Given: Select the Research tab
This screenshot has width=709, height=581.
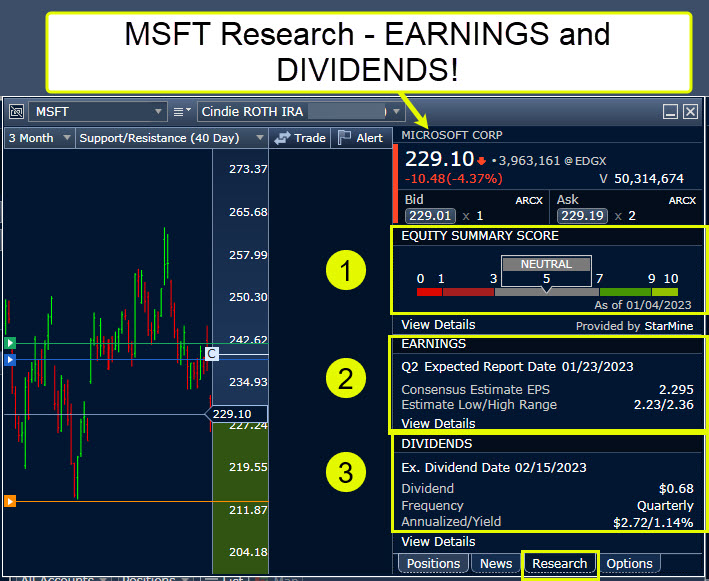Looking at the screenshot, I should coord(559,563).
